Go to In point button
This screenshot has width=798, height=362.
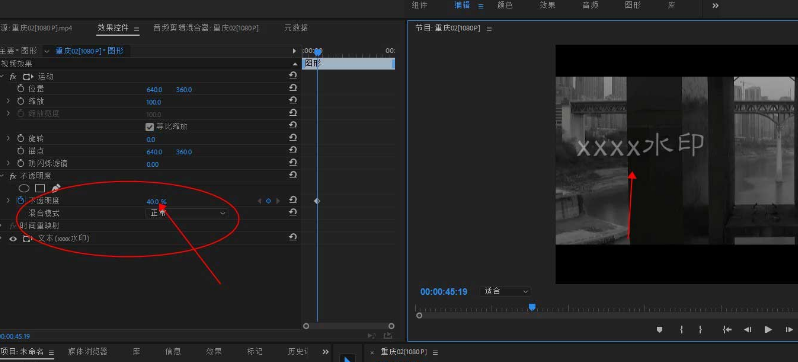[727, 330]
